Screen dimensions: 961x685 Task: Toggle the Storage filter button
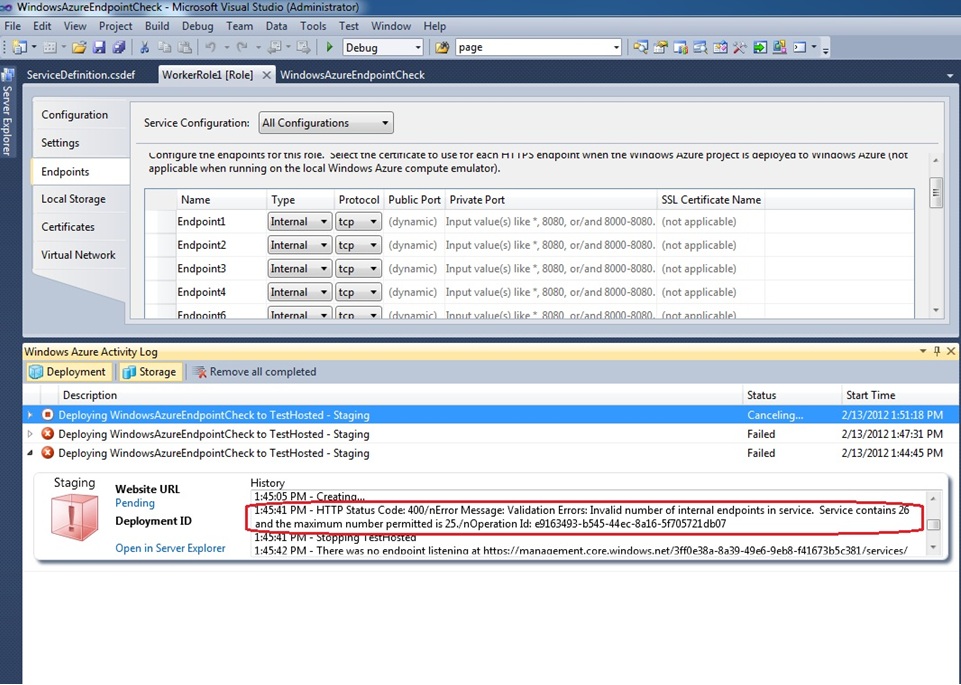click(x=150, y=372)
